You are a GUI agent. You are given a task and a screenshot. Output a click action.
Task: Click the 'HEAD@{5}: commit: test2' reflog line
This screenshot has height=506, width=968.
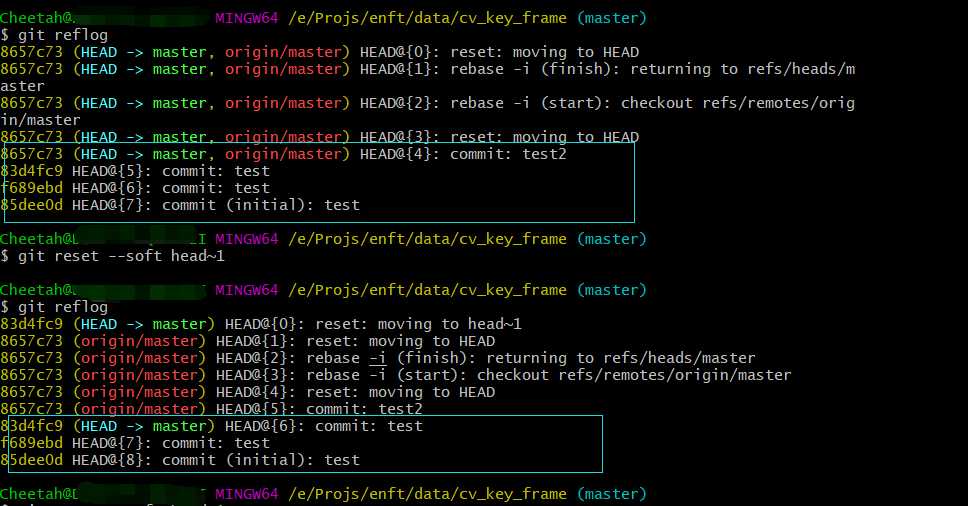point(211,409)
